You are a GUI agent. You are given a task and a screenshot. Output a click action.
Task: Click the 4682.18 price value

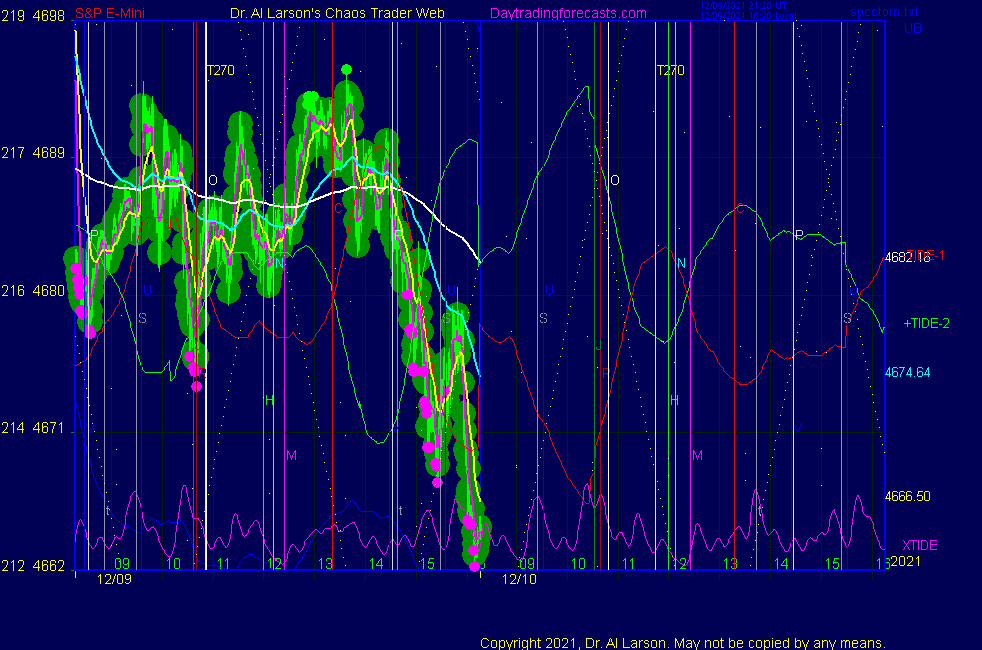pyautogui.click(x=907, y=257)
